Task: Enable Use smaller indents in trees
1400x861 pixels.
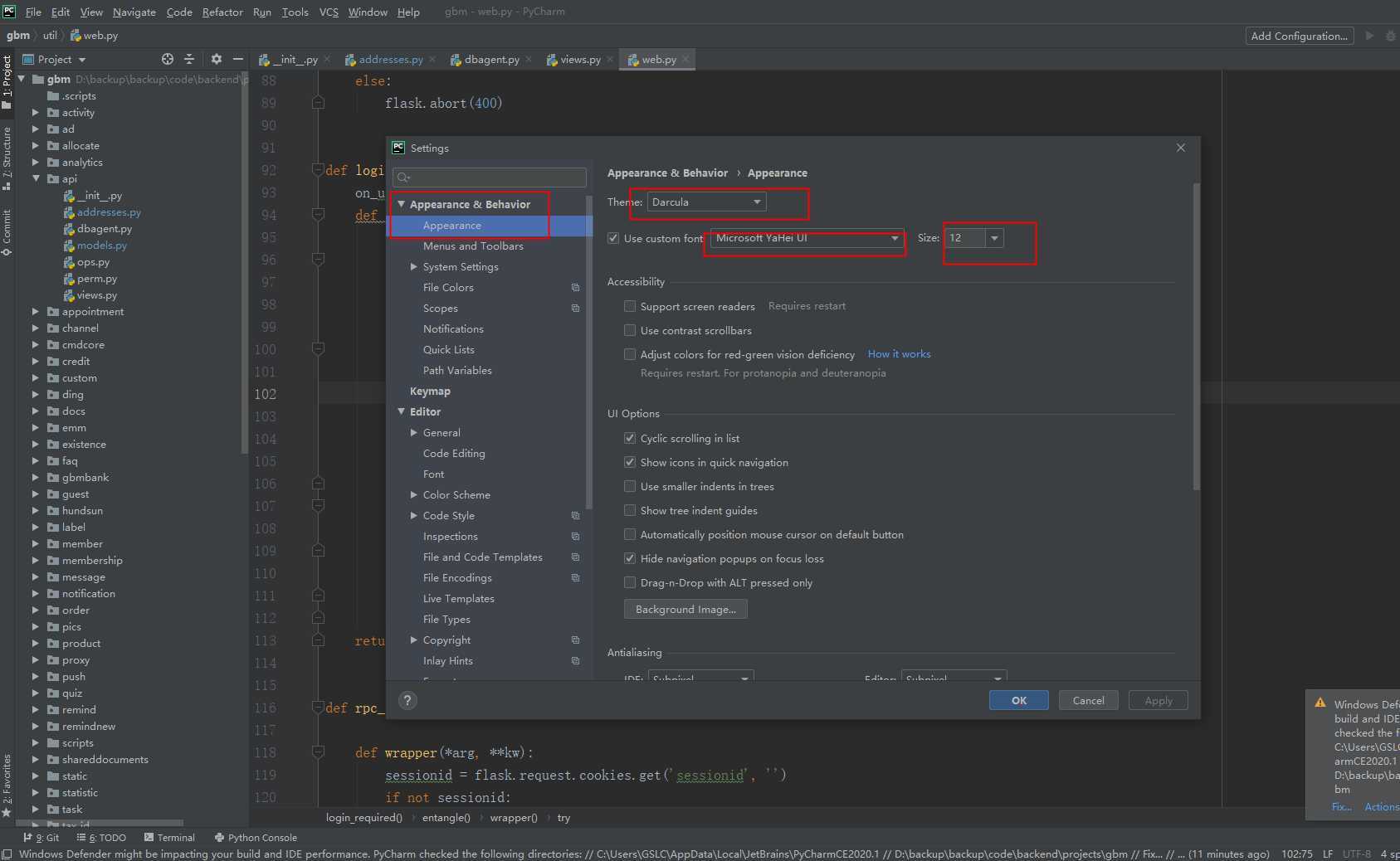Action: pos(630,486)
